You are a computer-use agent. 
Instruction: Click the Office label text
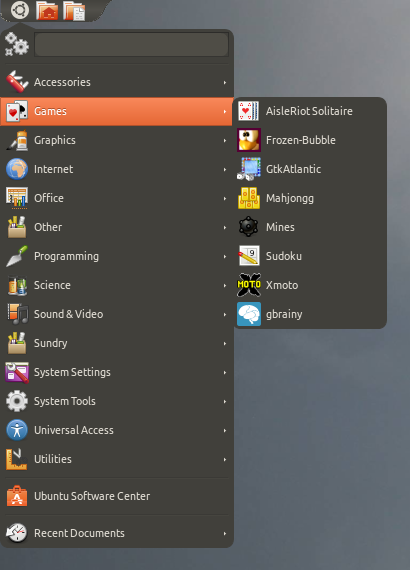coord(49,198)
